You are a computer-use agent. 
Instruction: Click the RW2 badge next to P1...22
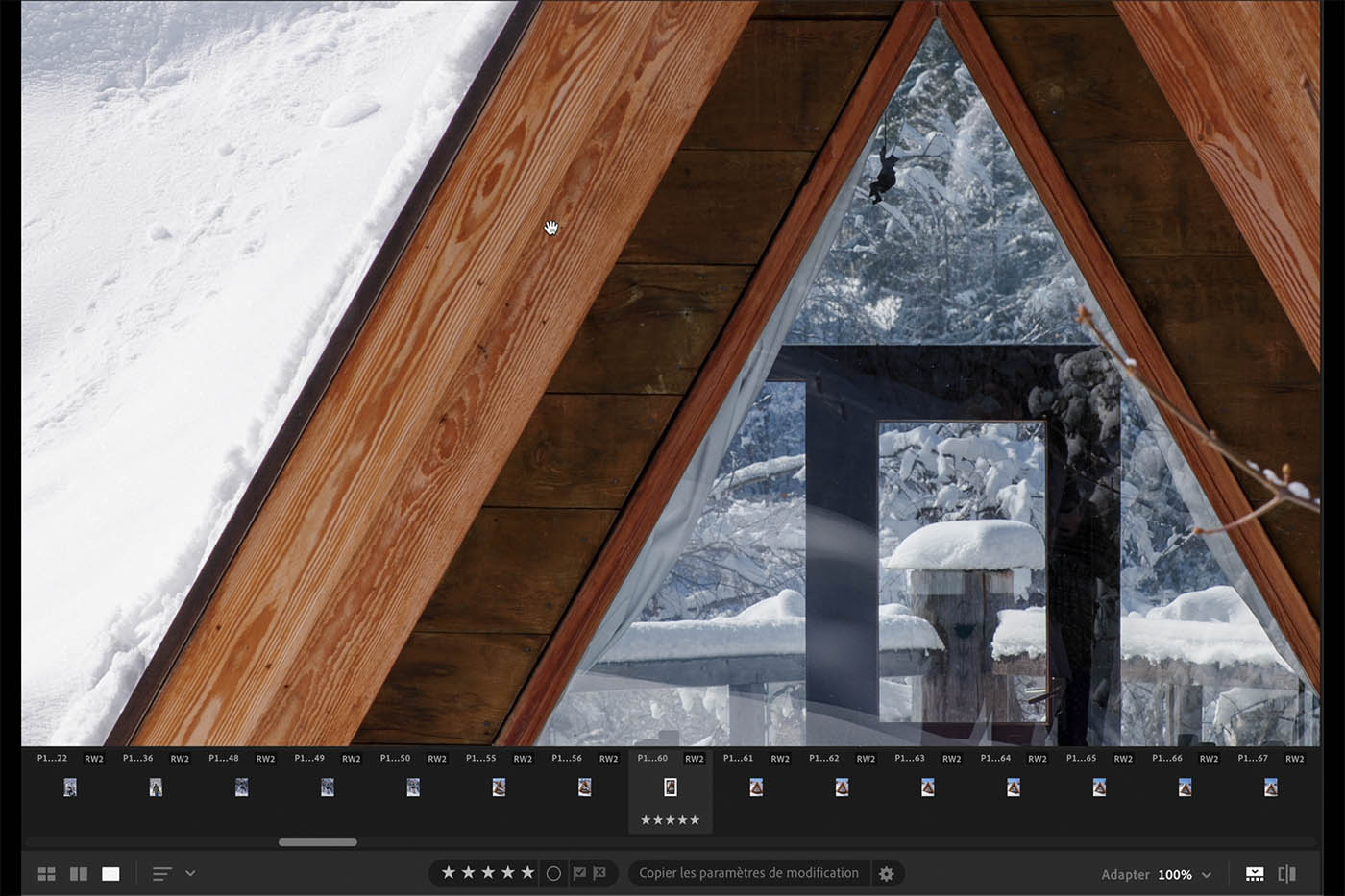tap(94, 759)
